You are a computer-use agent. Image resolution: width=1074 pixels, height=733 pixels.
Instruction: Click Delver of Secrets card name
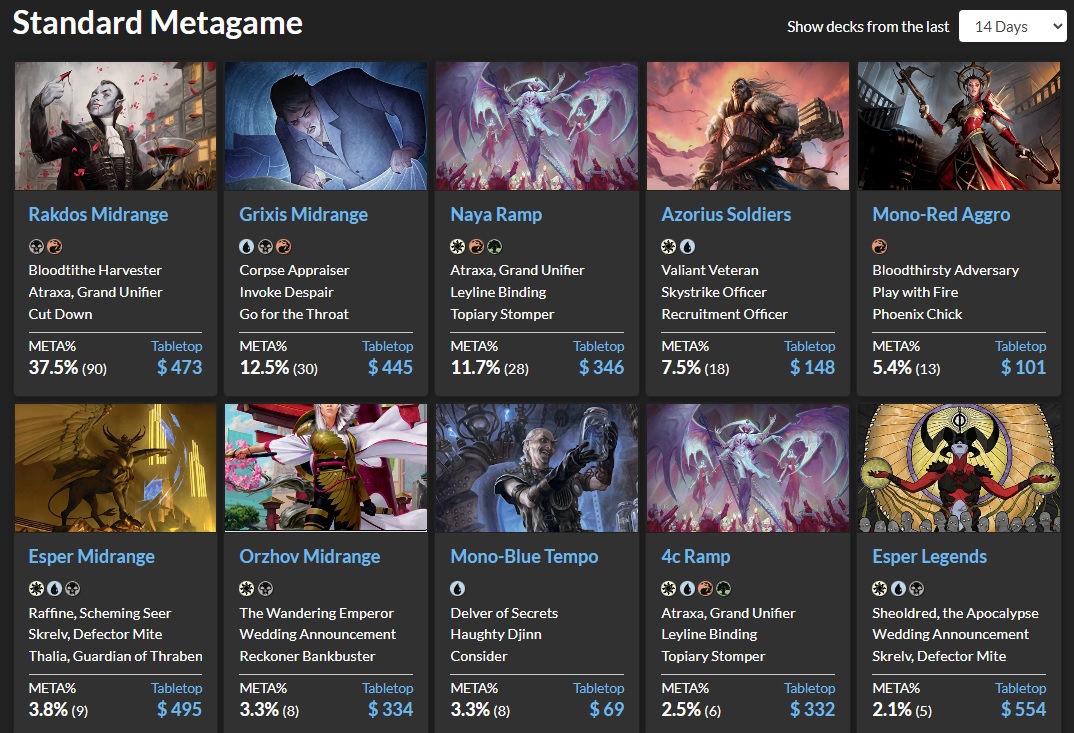point(504,613)
